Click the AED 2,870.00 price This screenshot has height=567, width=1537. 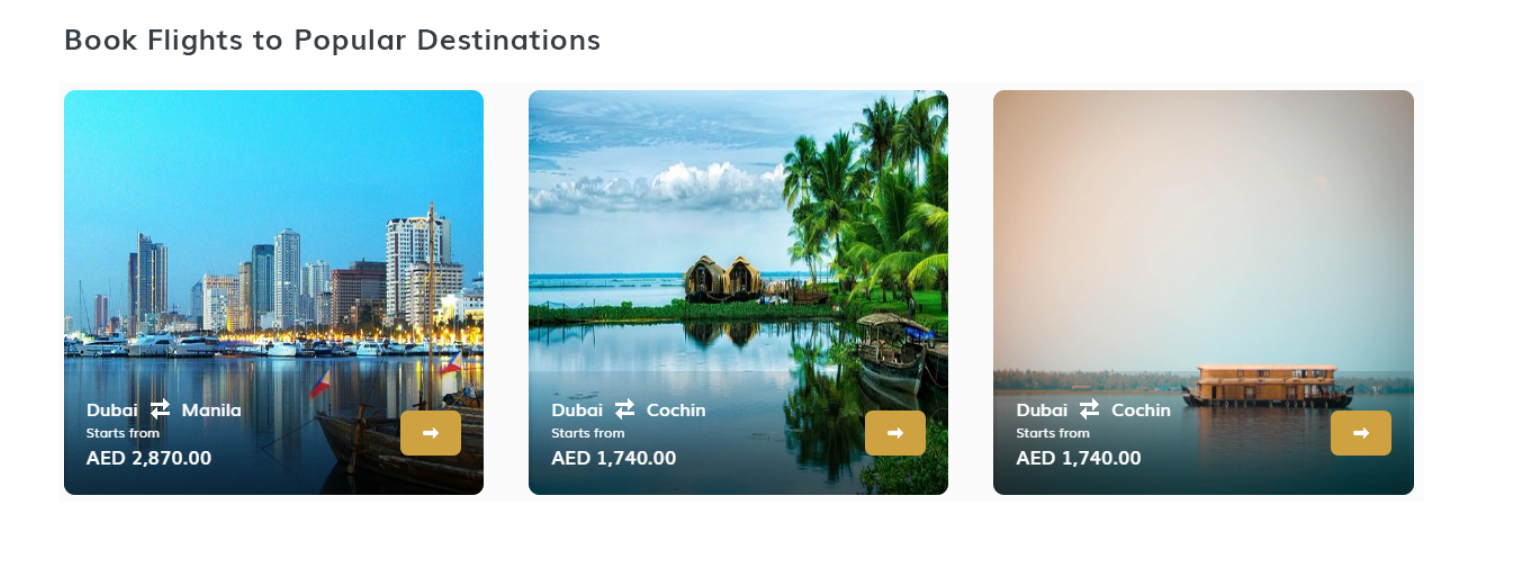(x=149, y=458)
